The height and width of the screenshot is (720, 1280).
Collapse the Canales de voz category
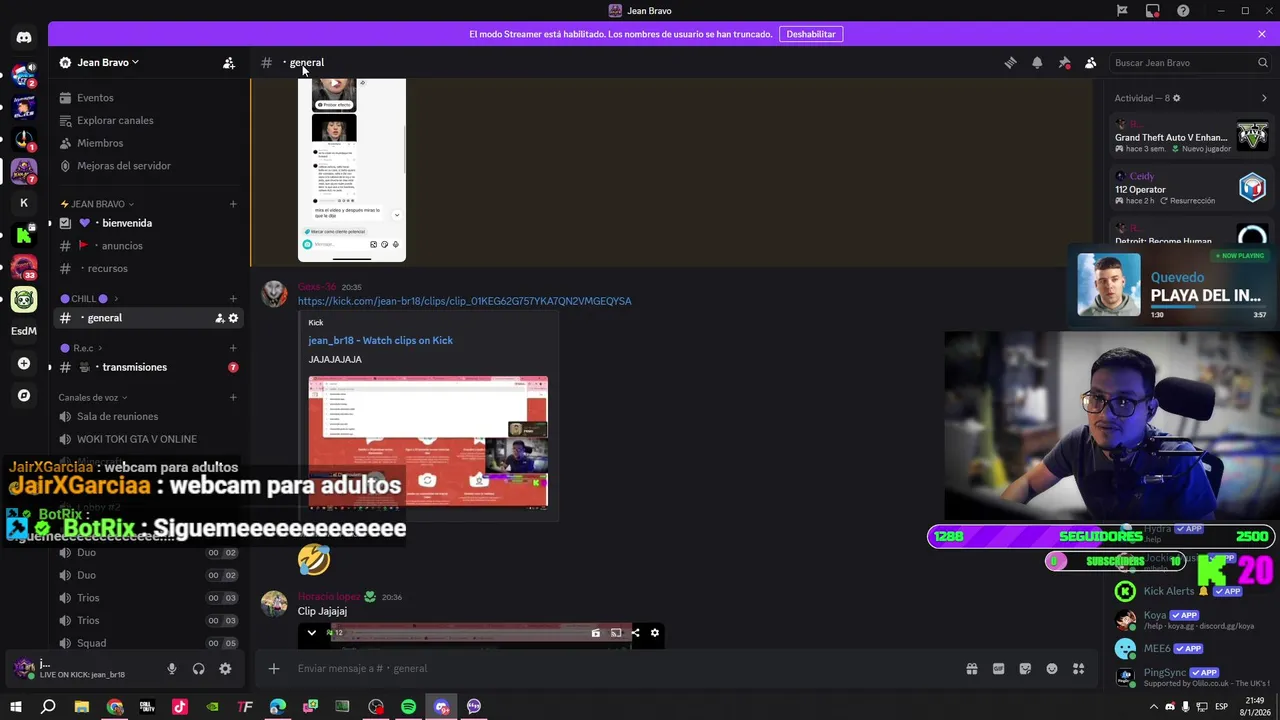(x=93, y=397)
